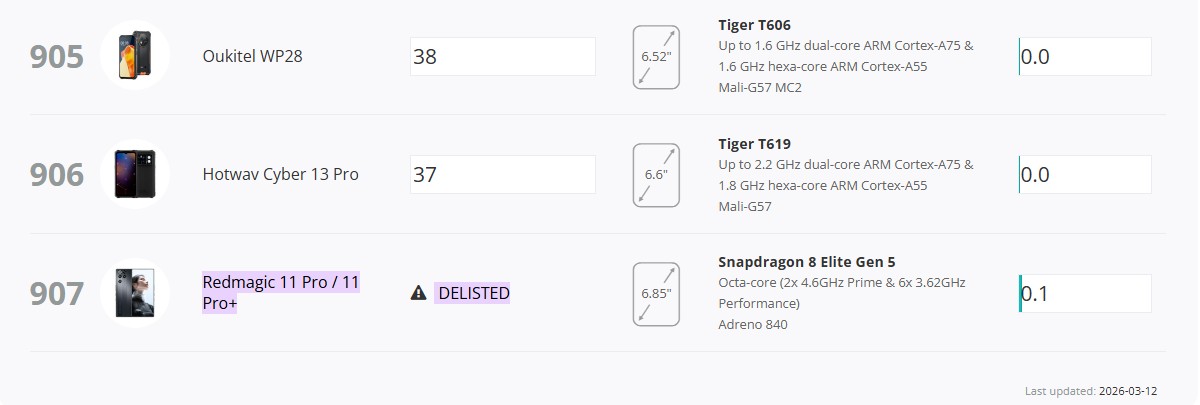This screenshot has height=405, width=1200.
Task: Click the delisted warning triangle icon
Action: 419,293
